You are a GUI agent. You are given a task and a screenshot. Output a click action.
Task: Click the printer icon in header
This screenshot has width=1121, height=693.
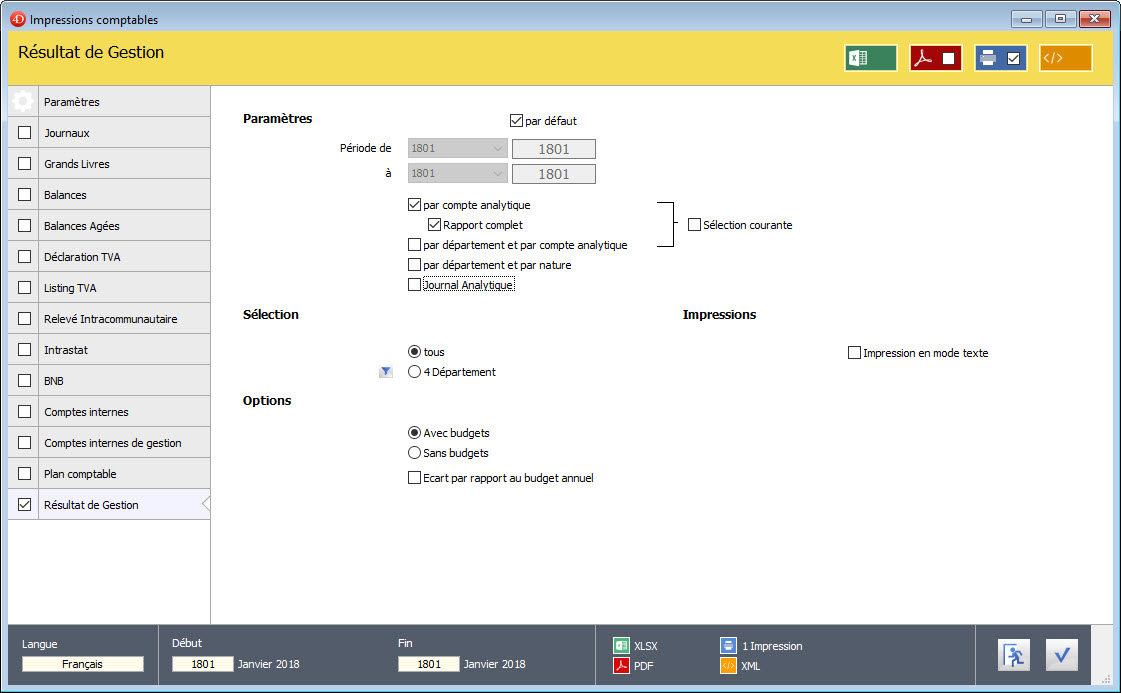[x=1000, y=58]
